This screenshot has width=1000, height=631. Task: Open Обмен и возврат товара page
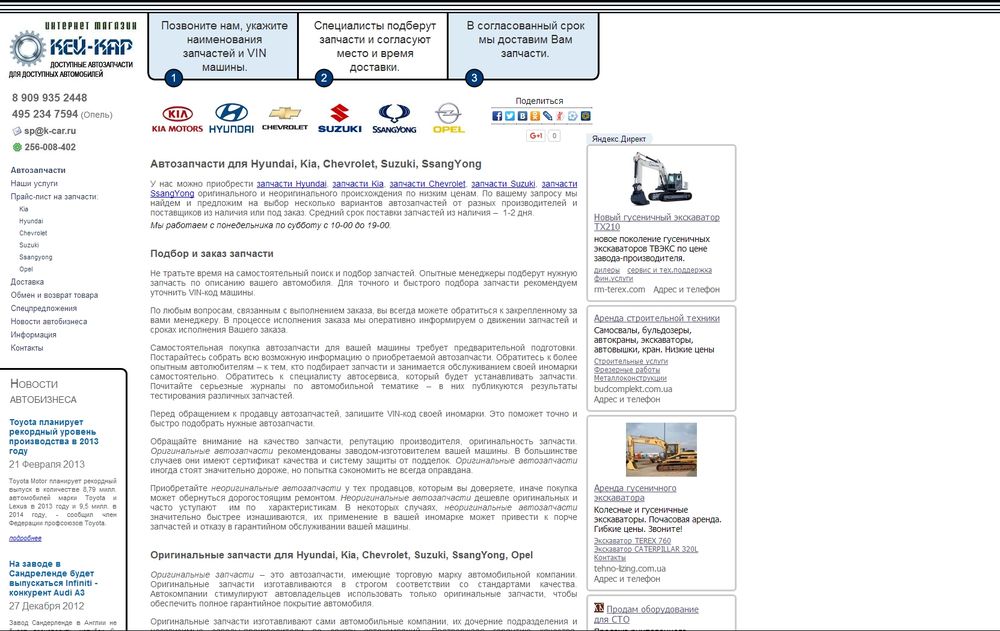click(x=54, y=295)
